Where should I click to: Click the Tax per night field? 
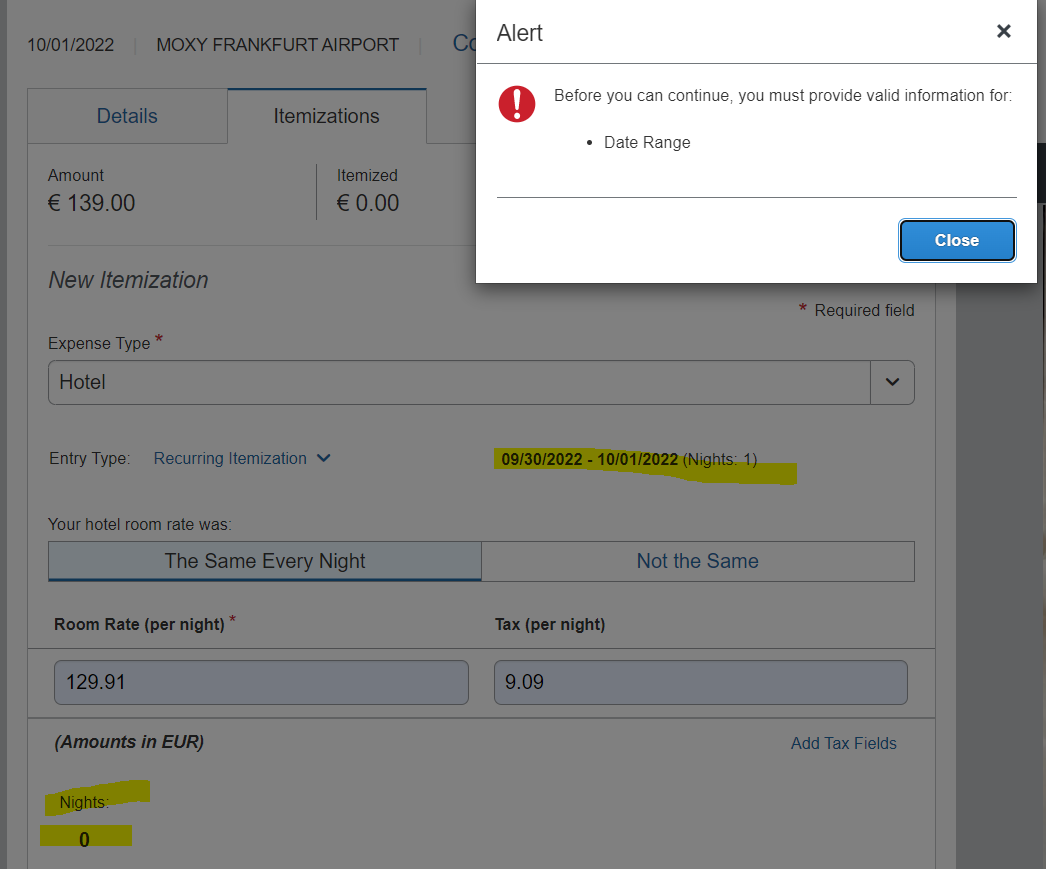coord(700,682)
